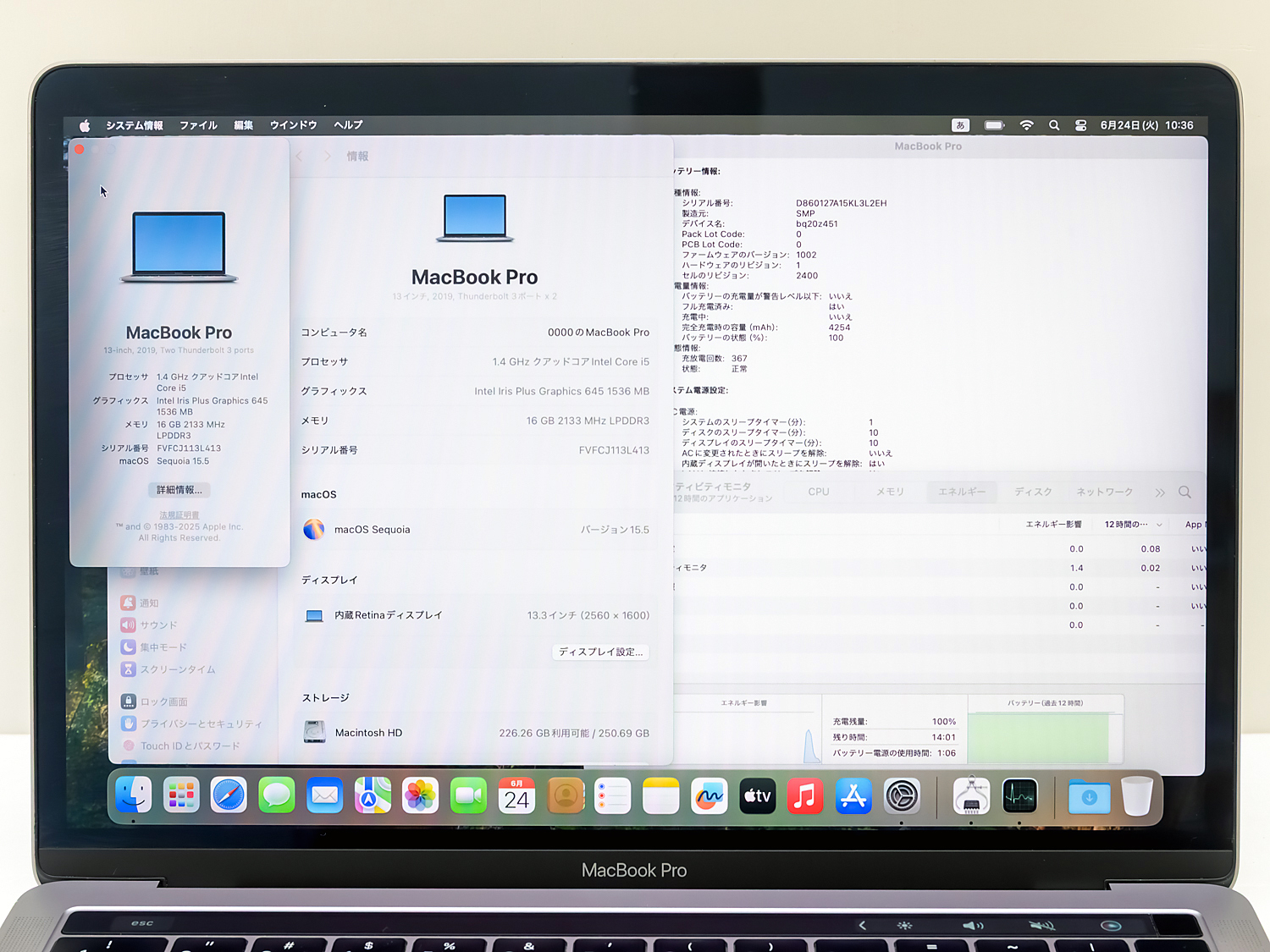The height and width of the screenshot is (952, 1270).
Task: Click Activity Monitor search magnifier icon
Action: pyautogui.click(x=1184, y=492)
